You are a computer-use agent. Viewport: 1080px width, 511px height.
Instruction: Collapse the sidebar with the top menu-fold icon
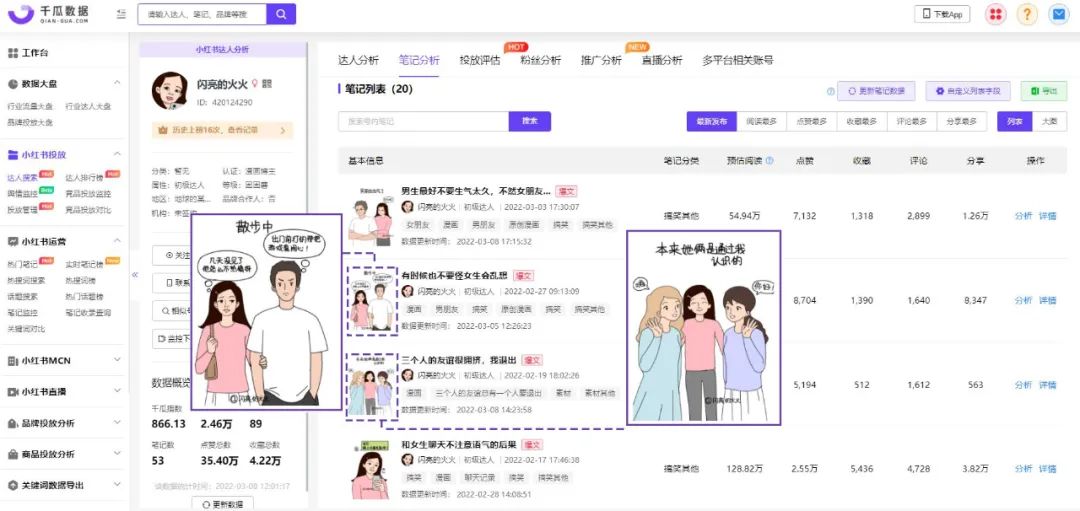[121, 14]
